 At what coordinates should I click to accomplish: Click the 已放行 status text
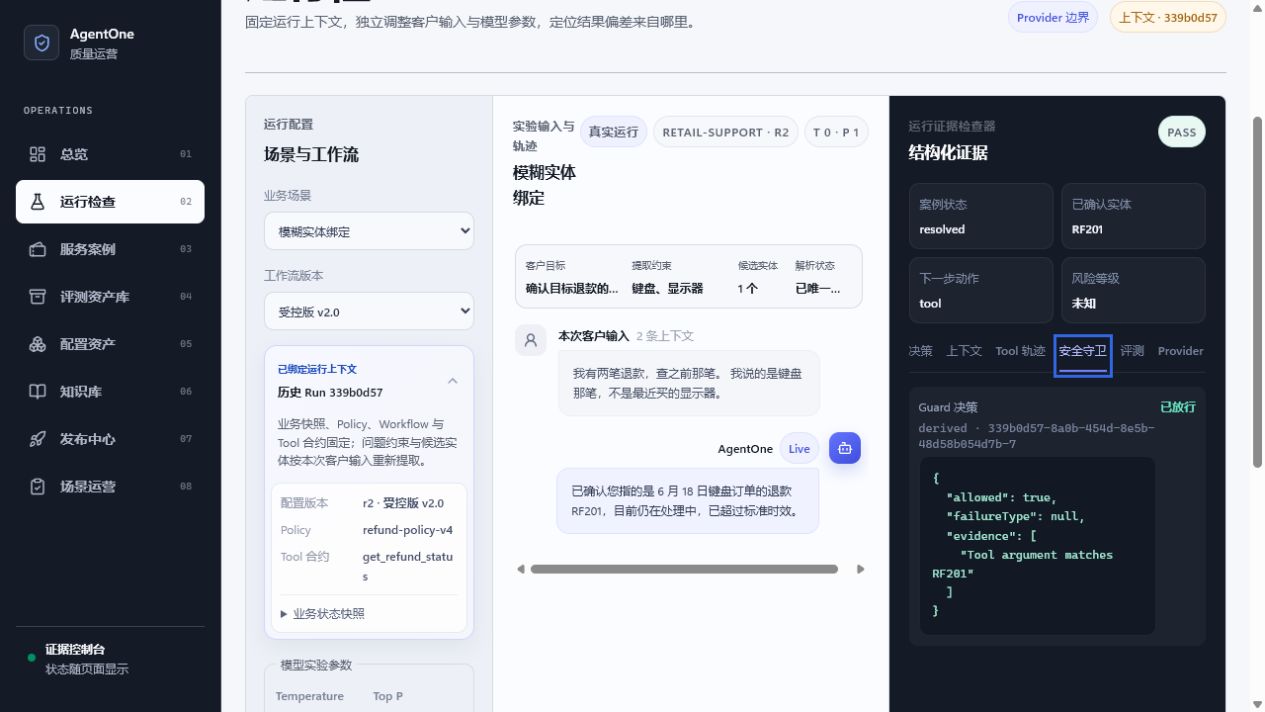(1177, 407)
